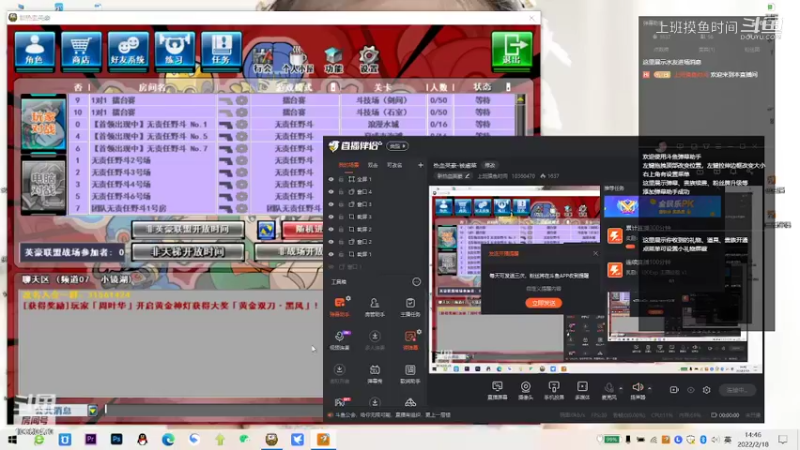
Task: Toggle visibility eye of 截屏 1 source
Action: 331,254
